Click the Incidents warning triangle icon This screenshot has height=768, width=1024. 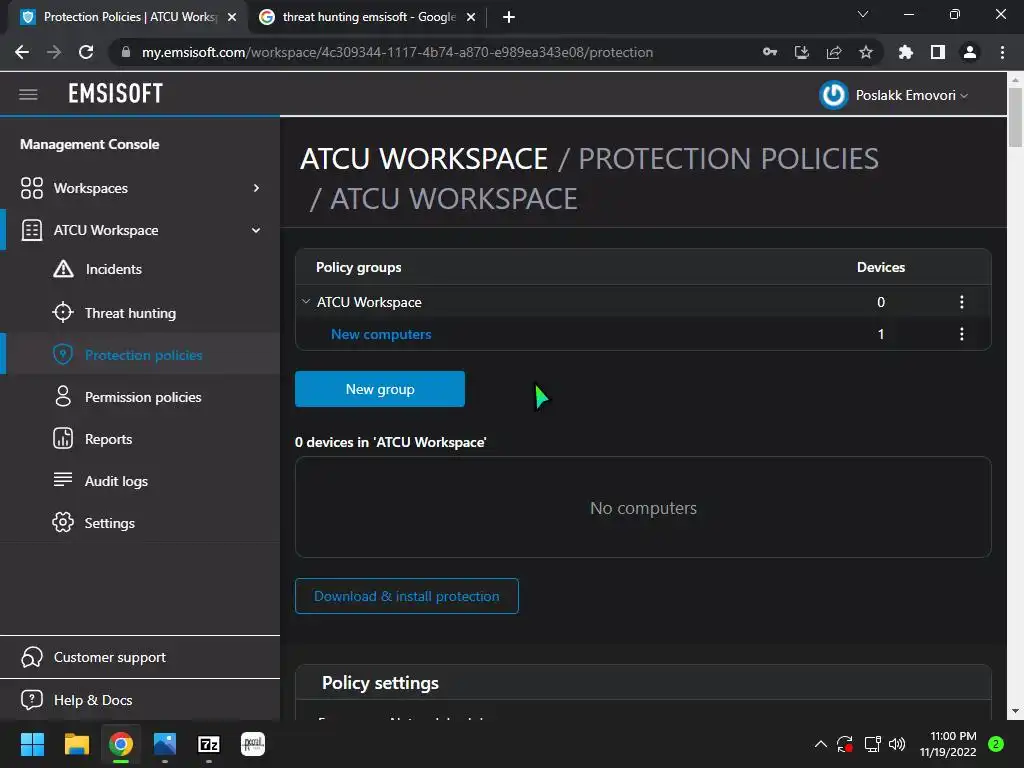pyautogui.click(x=63, y=269)
